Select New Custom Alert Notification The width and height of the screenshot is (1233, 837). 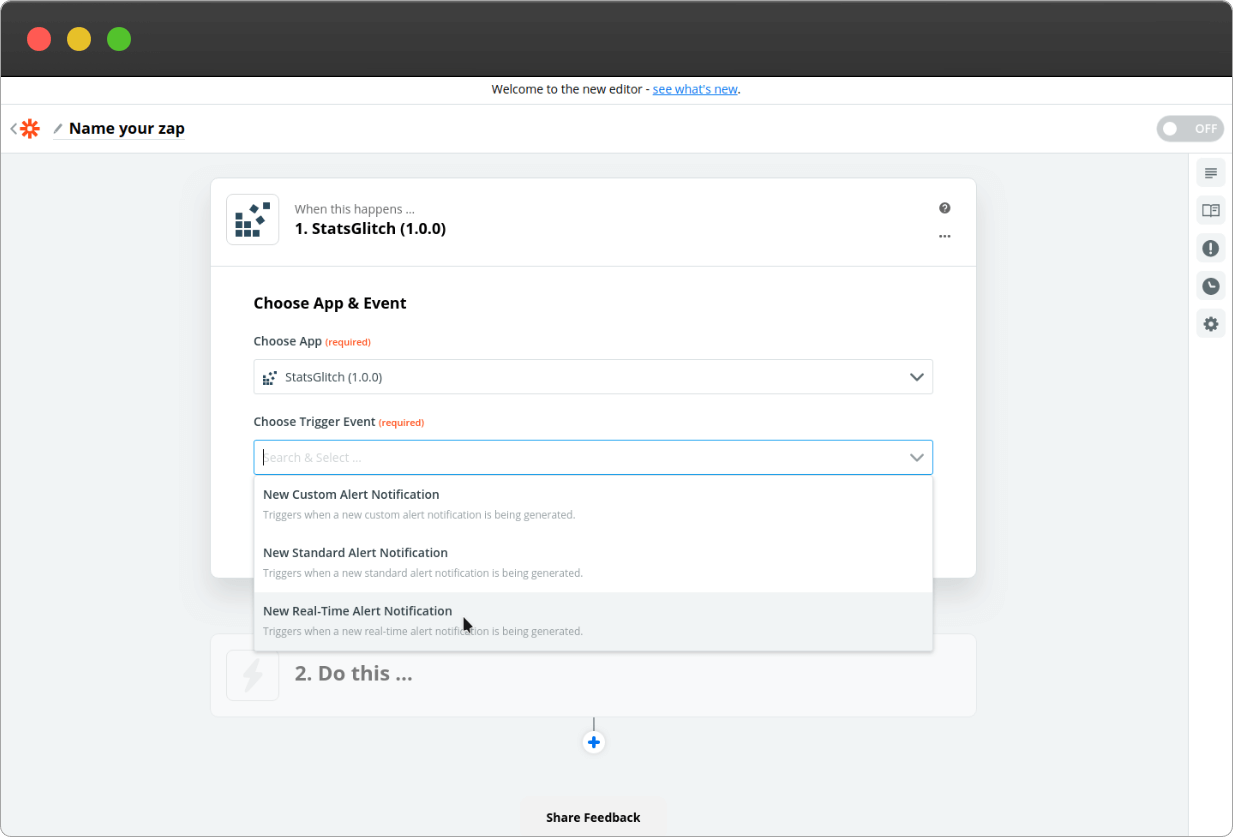[x=593, y=505]
